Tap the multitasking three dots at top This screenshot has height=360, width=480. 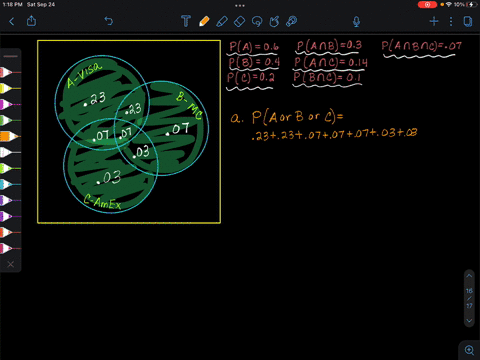click(240, 5)
